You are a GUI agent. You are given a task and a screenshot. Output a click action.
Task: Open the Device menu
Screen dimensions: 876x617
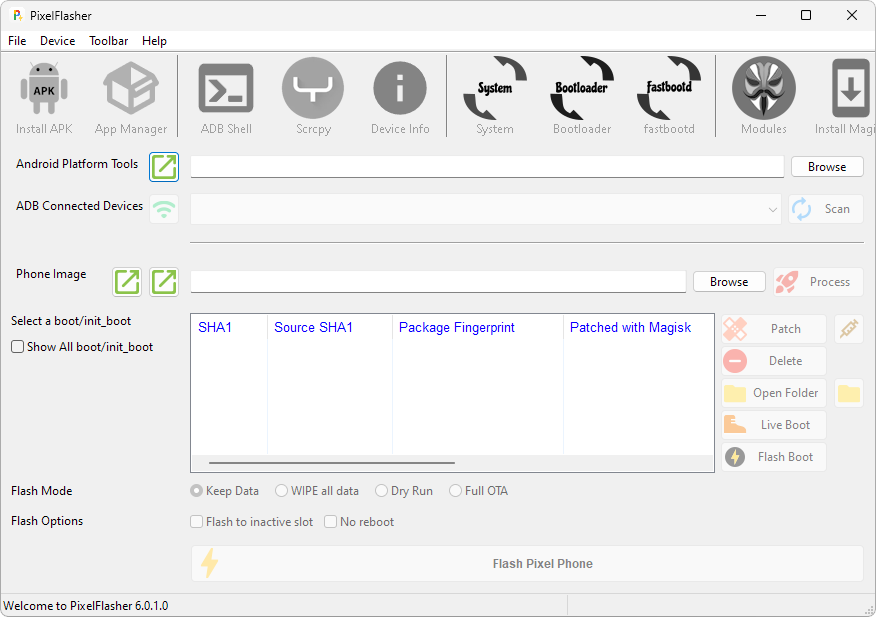pos(57,41)
